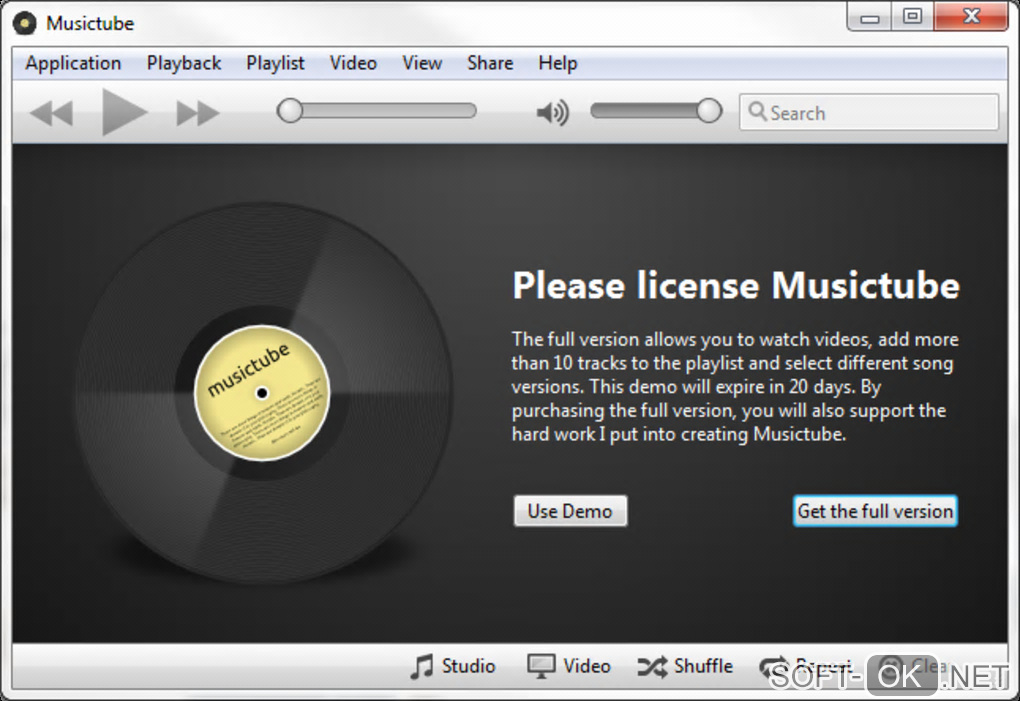Skip to the next track
This screenshot has height=701, width=1020.
[198, 113]
